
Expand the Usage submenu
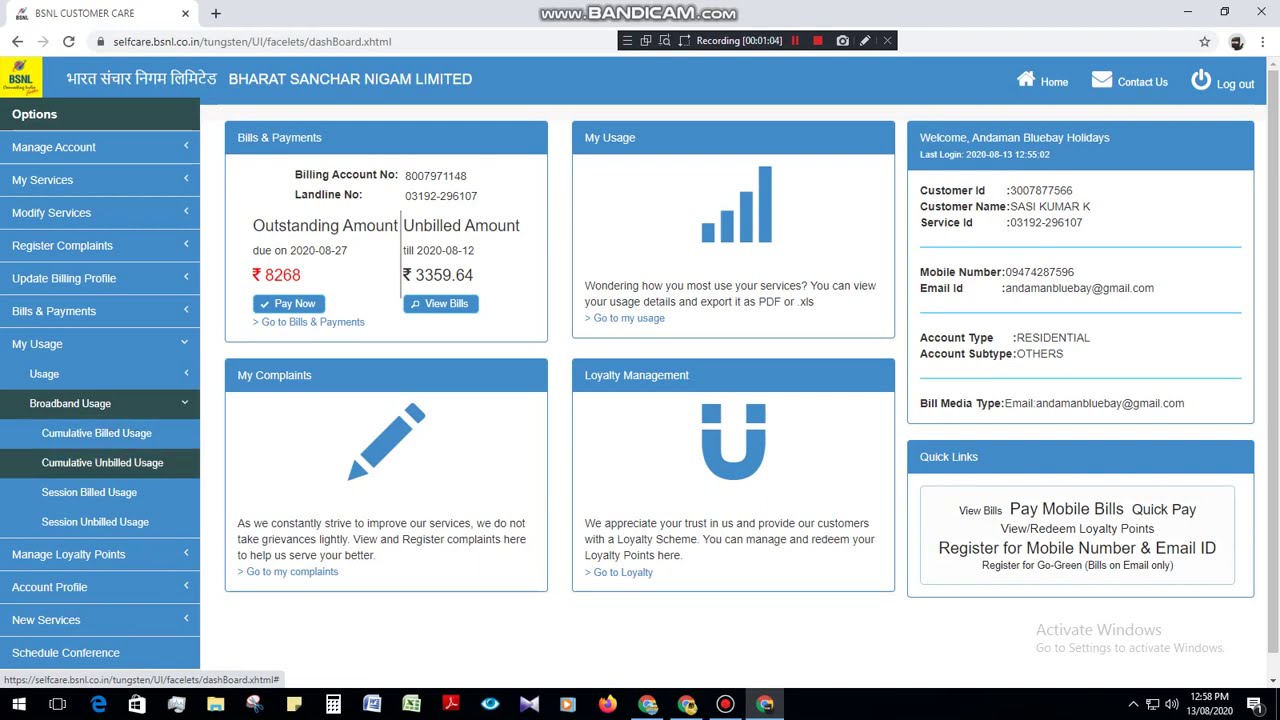point(100,374)
